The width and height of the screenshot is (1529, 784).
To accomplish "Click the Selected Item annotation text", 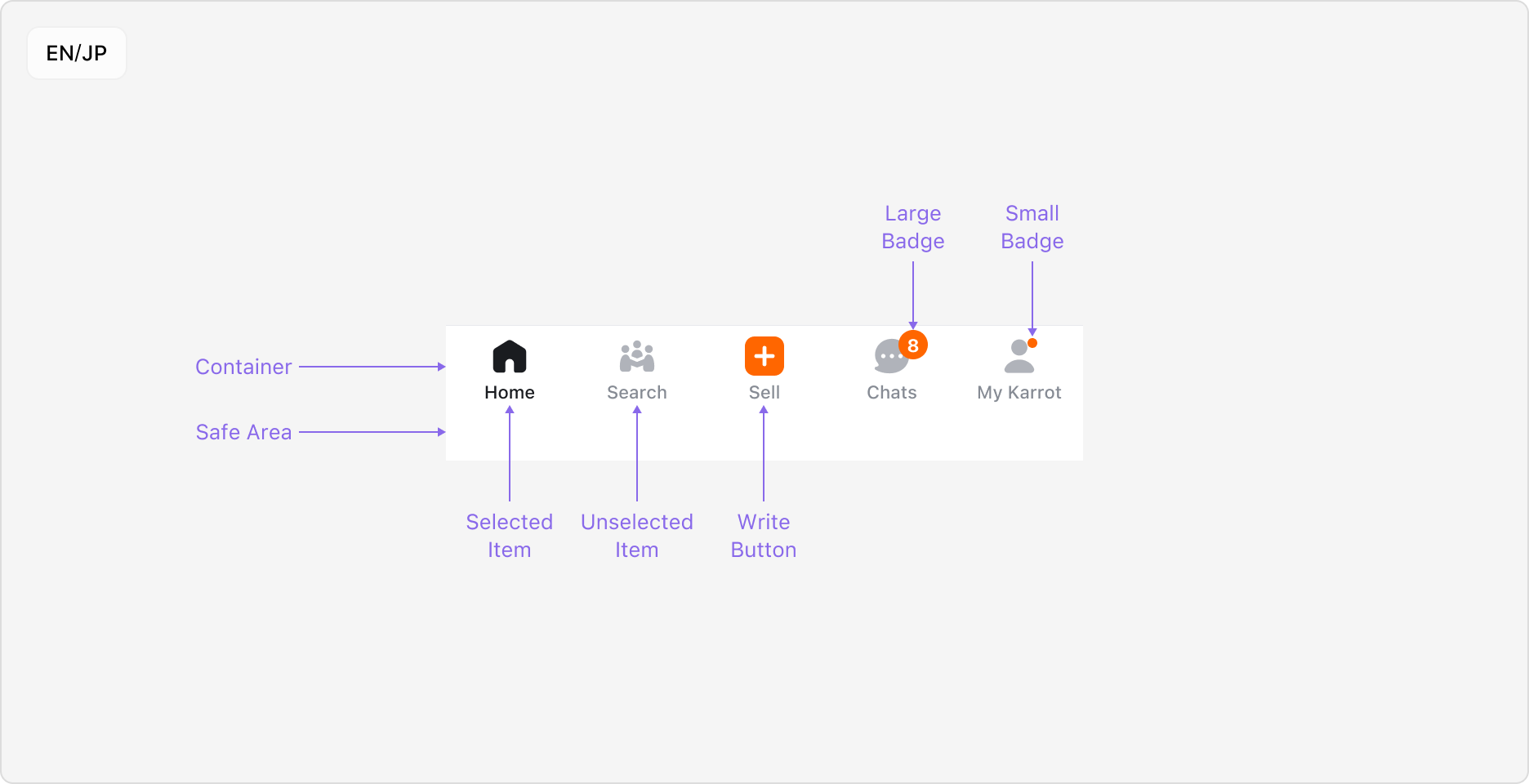I will [x=509, y=536].
